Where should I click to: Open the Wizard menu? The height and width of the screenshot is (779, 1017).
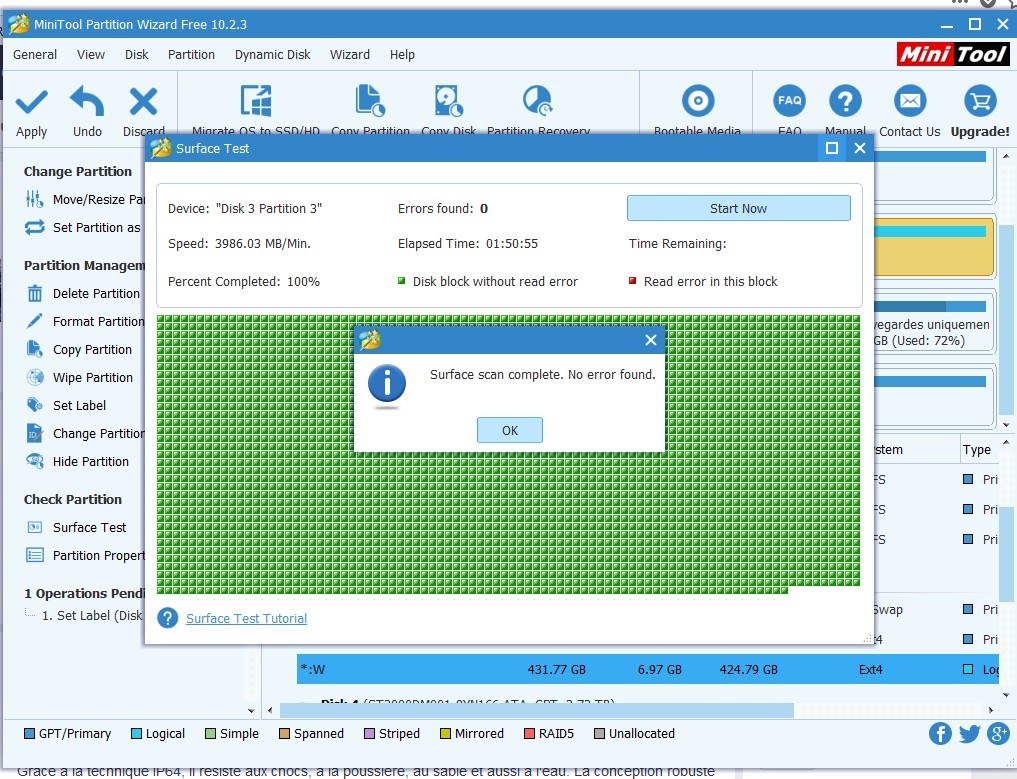350,54
